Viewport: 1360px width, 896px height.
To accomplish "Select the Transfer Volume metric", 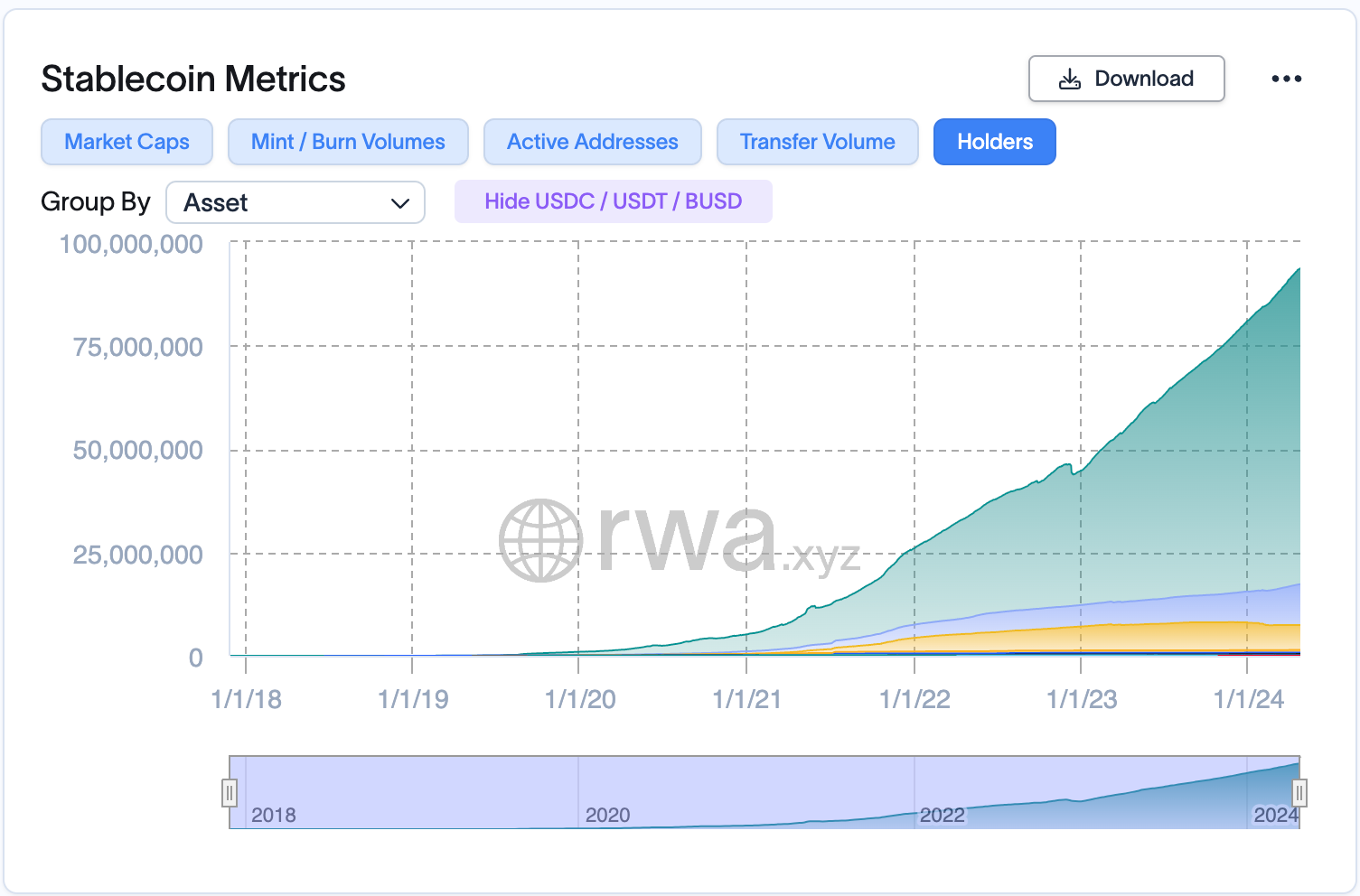I will click(x=817, y=142).
